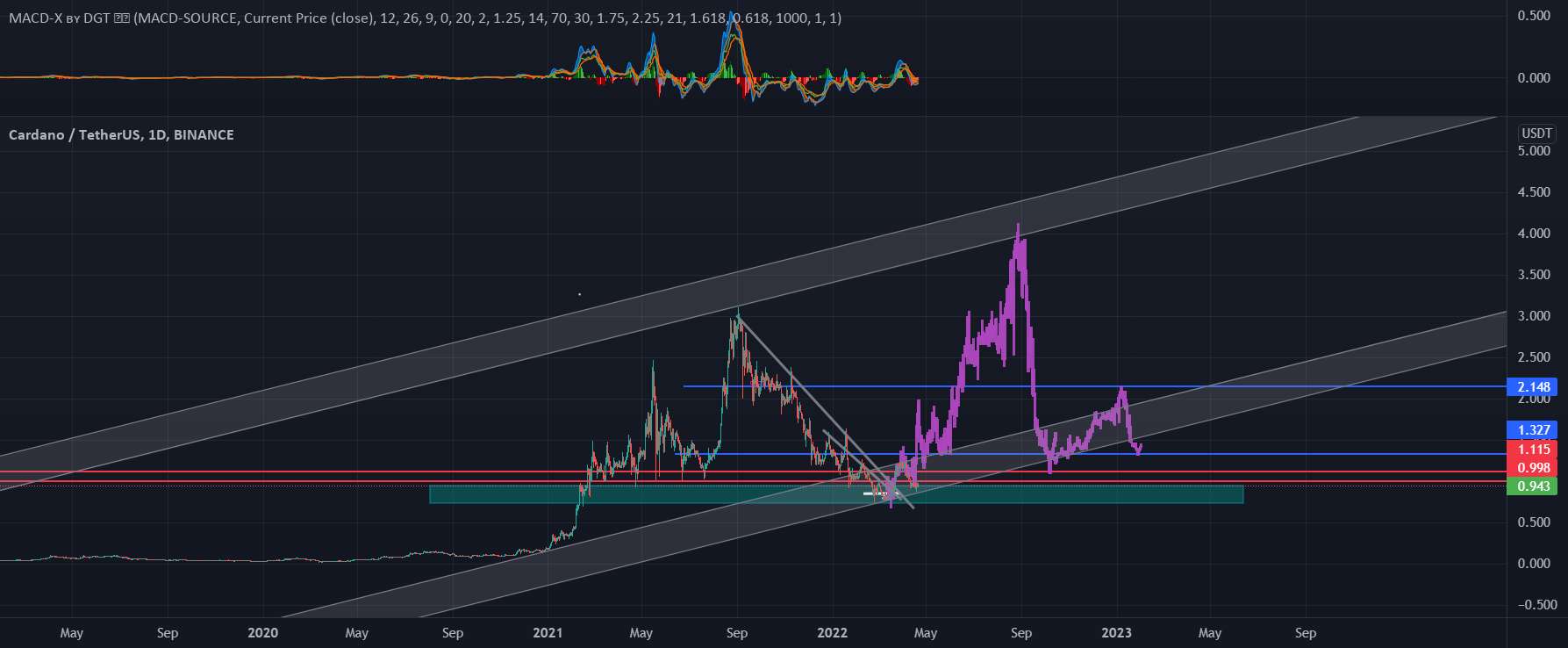Click the 0.500 MACD scale label
The width and height of the screenshot is (1568, 648).
point(1534,16)
